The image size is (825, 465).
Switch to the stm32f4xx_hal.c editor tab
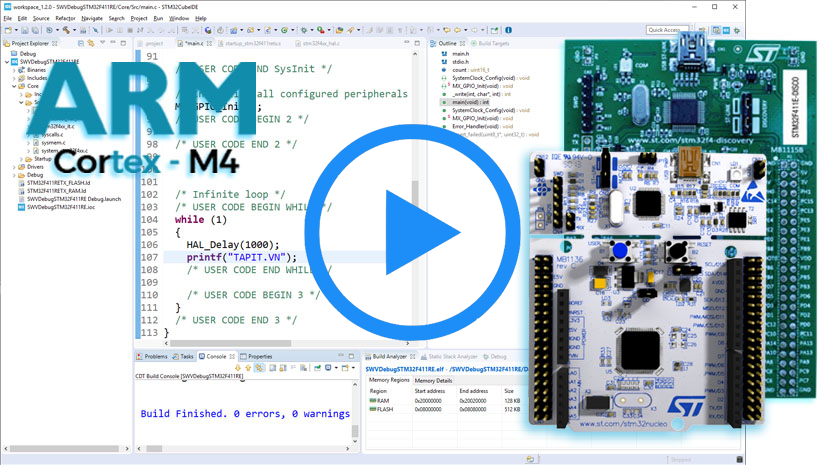point(321,43)
